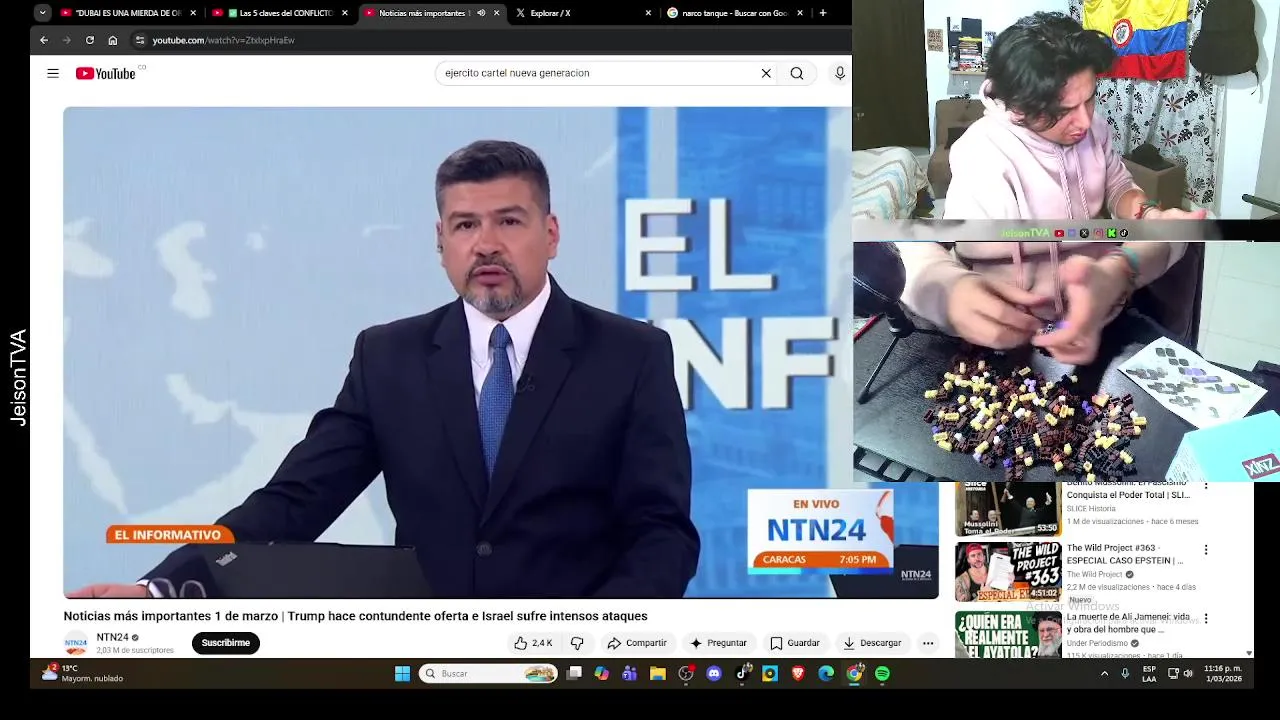Screen dimensions: 1280x720
Task: Open Windows Start menu
Action: point(402,674)
